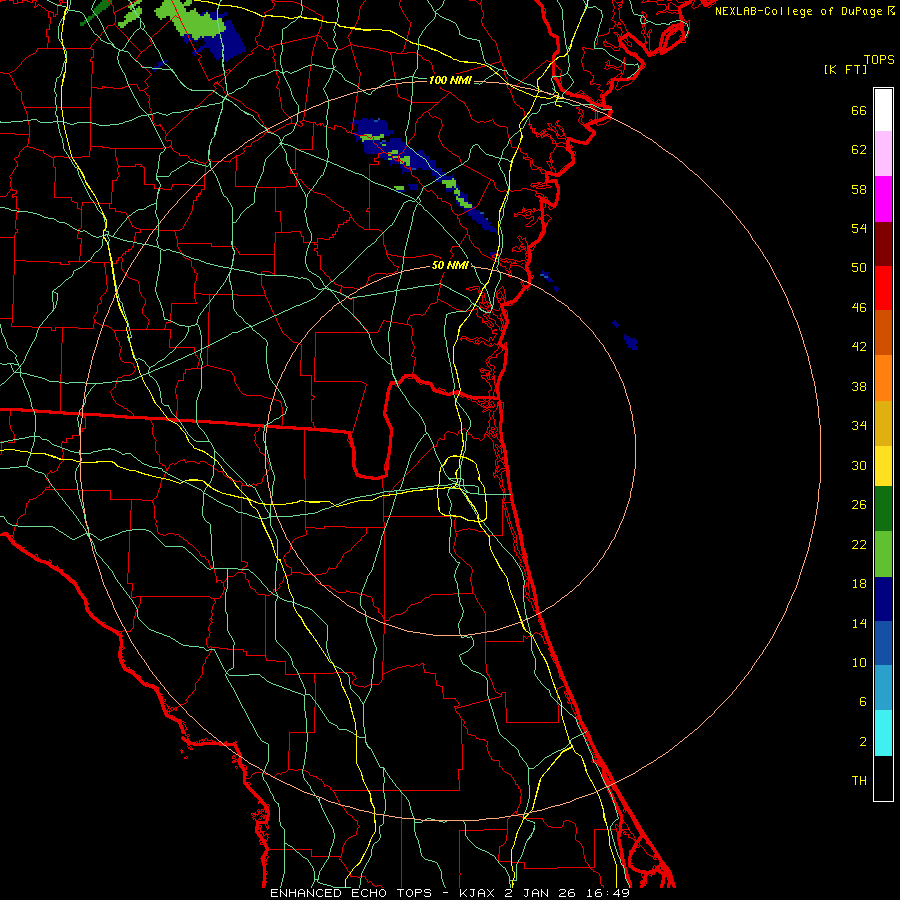Click the navy blue legend swatch
The width and height of the screenshot is (900, 900).
(x=883, y=599)
